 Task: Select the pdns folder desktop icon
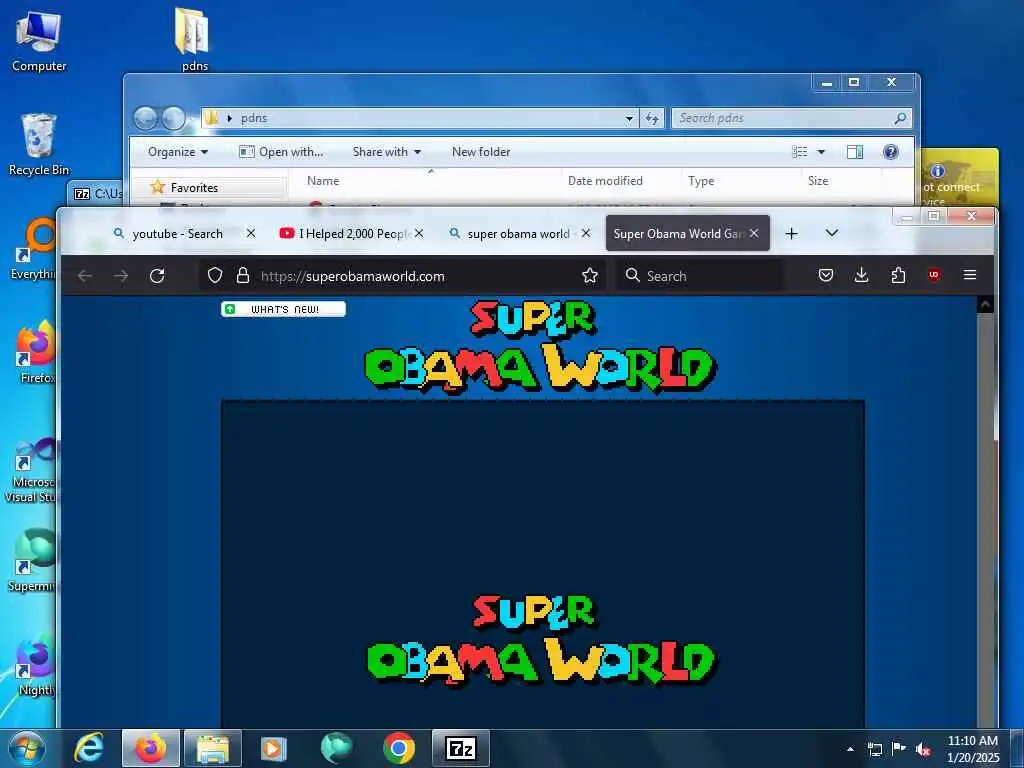click(194, 39)
